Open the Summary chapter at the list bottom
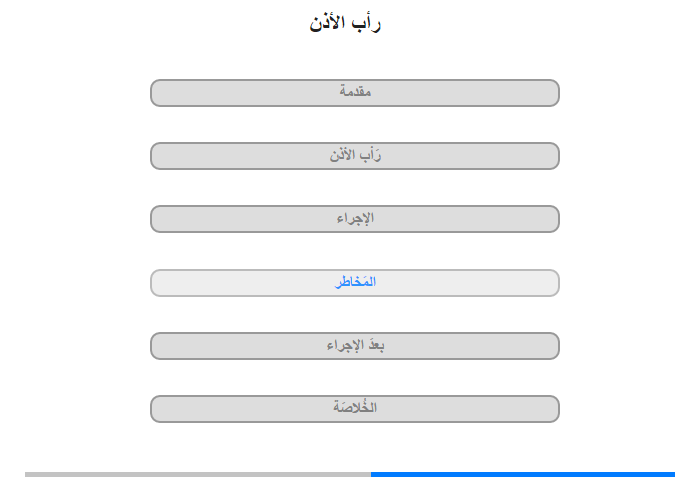Image resolution: width=700 pixels, height=480 pixels. pyautogui.click(x=354, y=409)
